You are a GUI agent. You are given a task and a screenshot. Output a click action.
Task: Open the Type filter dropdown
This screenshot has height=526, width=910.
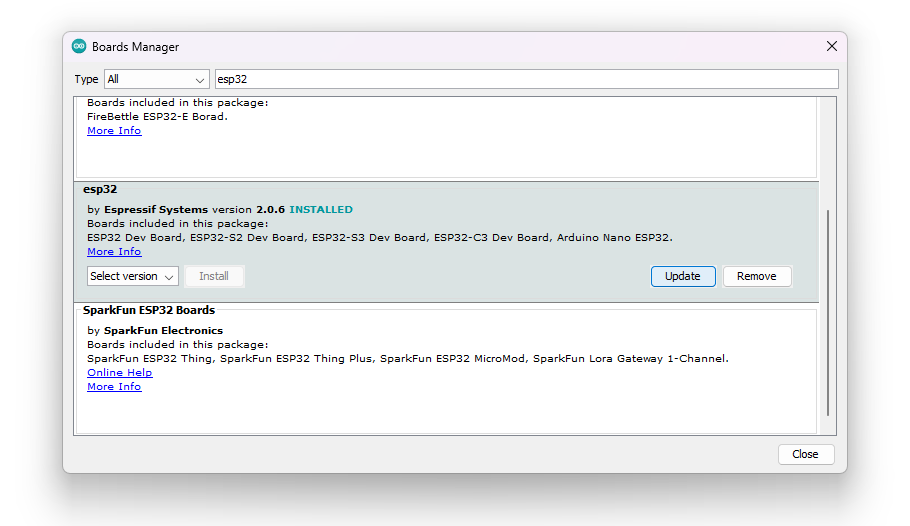(157, 79)
